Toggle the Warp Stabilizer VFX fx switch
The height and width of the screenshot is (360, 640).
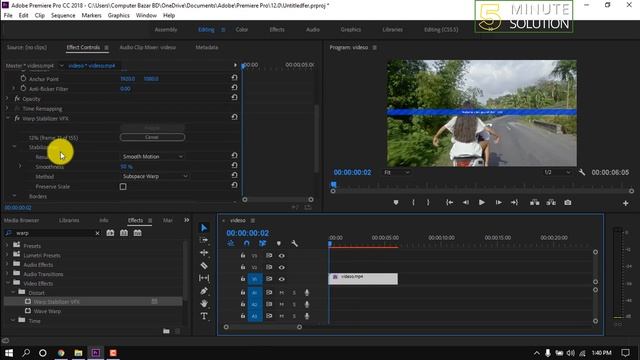(17, 118)
